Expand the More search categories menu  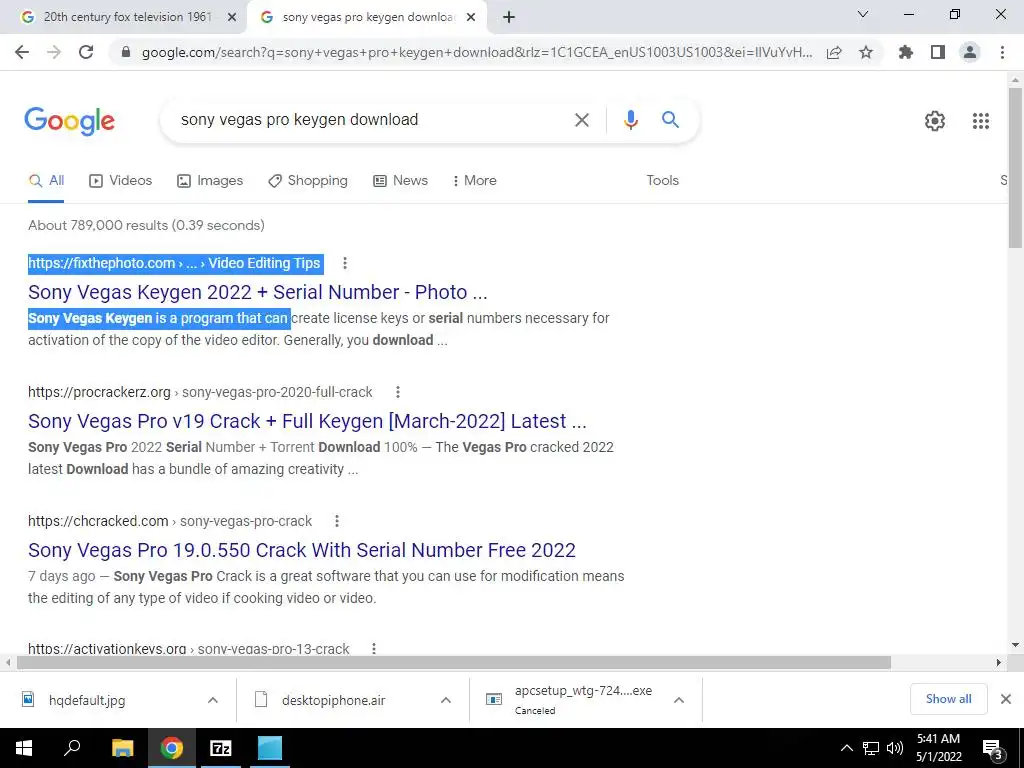coord(475,181)
